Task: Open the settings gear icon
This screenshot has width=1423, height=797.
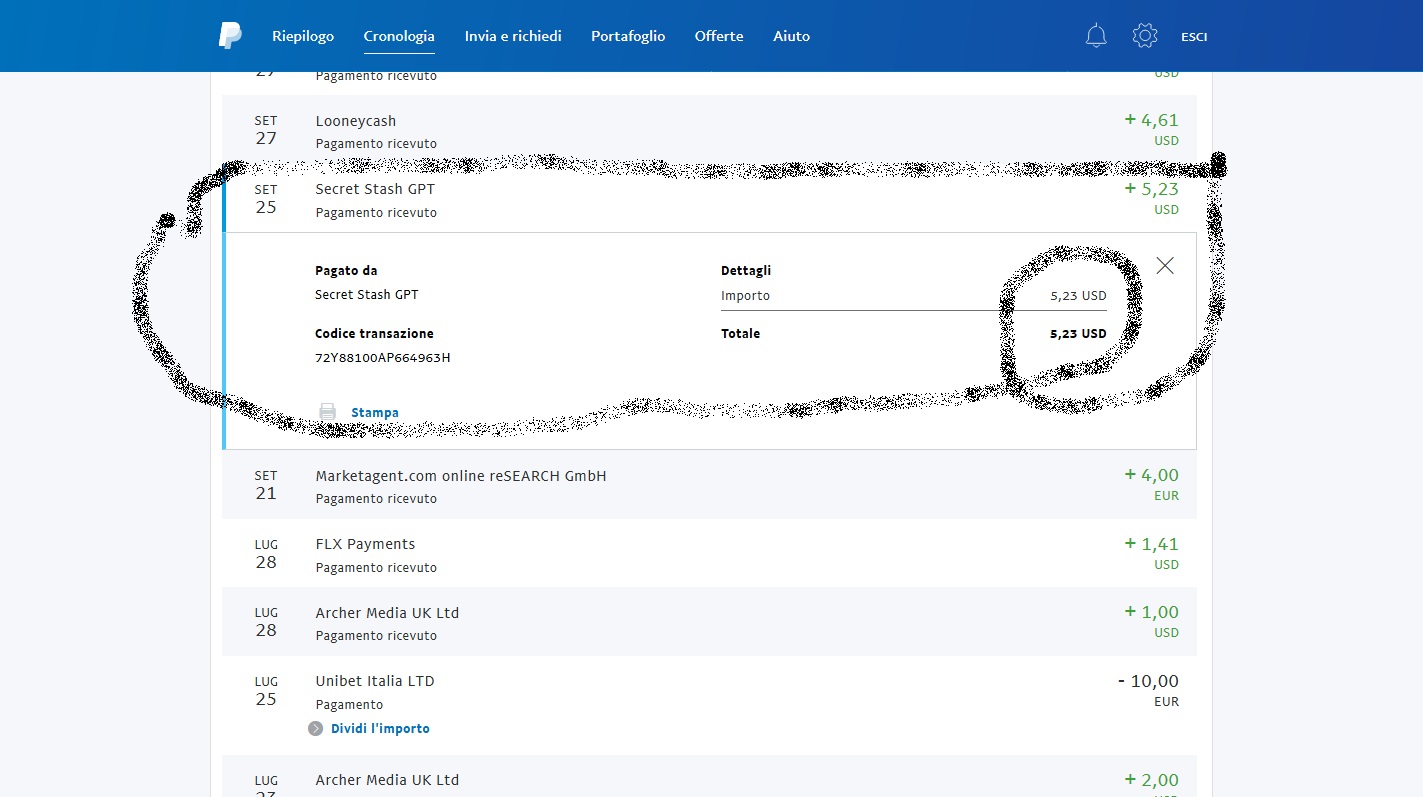Action: pos(1145,36)
